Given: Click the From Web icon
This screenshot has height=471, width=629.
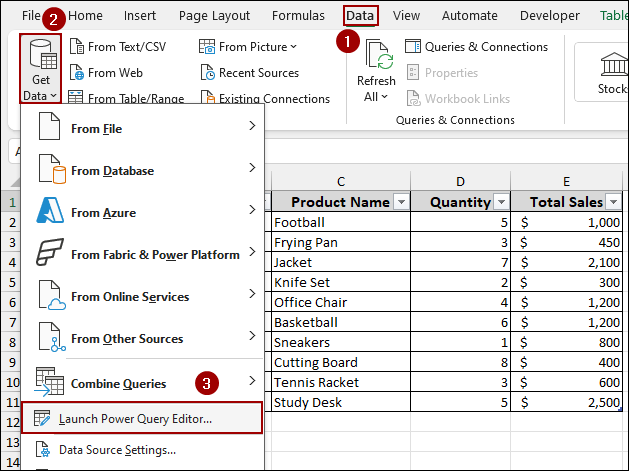Looking at the screenshot, I should 77,73.
